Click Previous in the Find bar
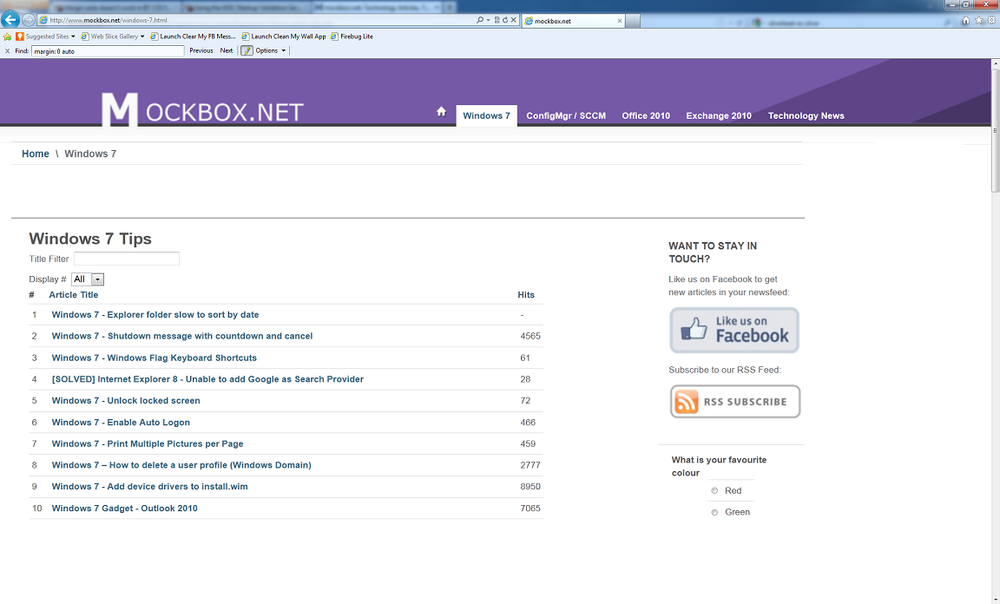 201,50
